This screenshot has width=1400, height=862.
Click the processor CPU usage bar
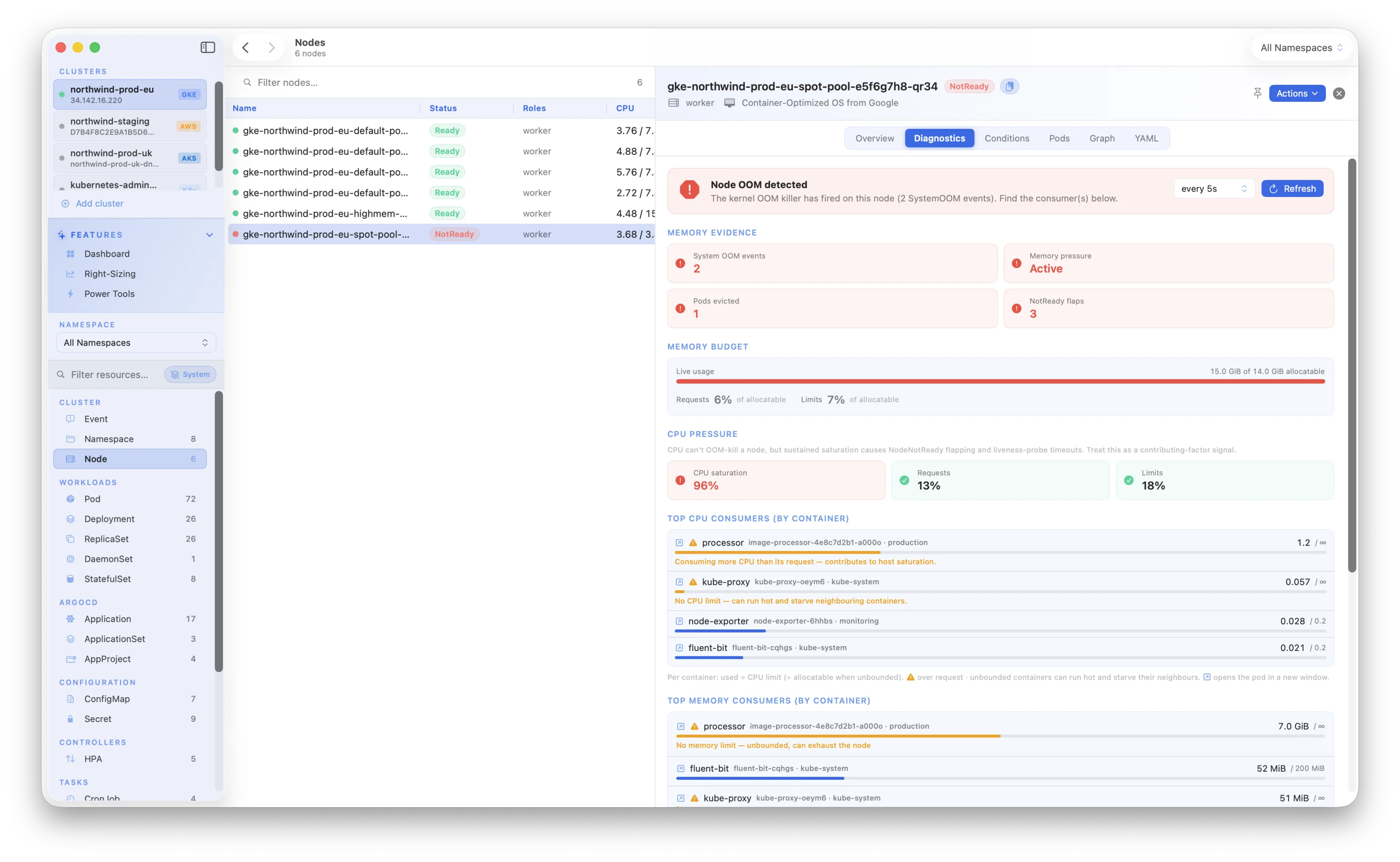1000,552
